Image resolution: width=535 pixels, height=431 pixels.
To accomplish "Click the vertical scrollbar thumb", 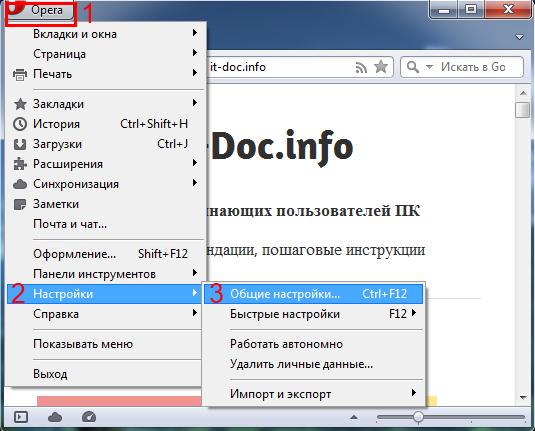I will [x=522, y=110].
